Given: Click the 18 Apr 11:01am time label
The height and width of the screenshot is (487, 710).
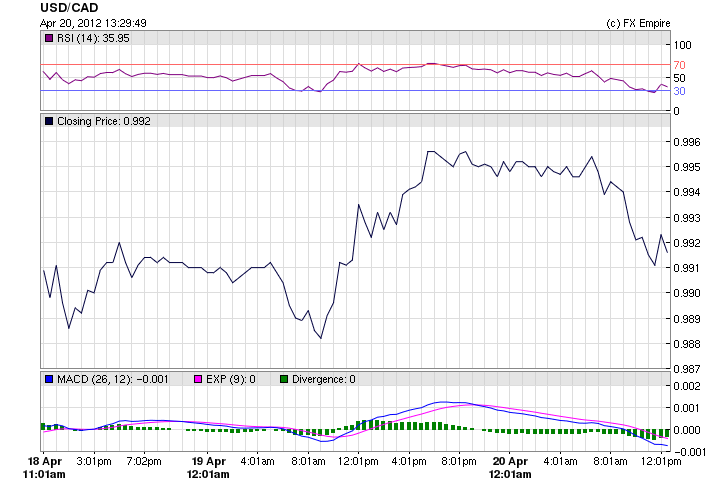Looking at the screenshot, I should (44, 468).
